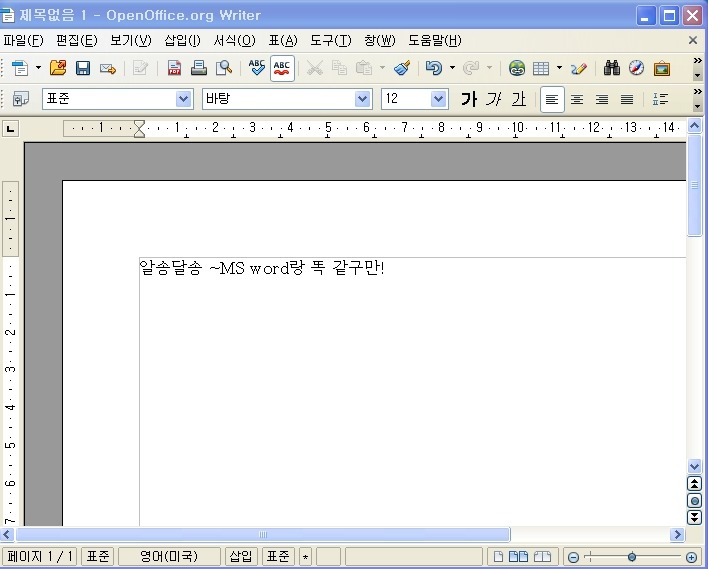Toggle AutoSpellcheck ABC button
This screenshot has width=708, height=569.
coord(282,68)
